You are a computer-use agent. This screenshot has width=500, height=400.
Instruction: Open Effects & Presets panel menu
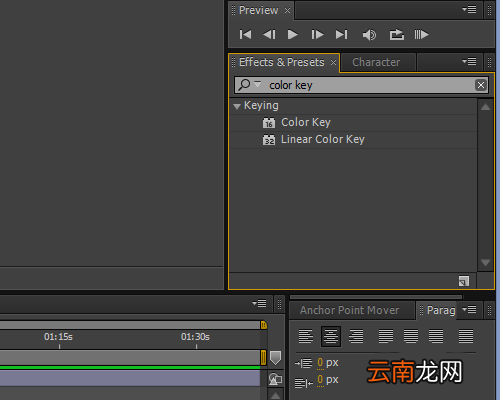tap(469, 62)
